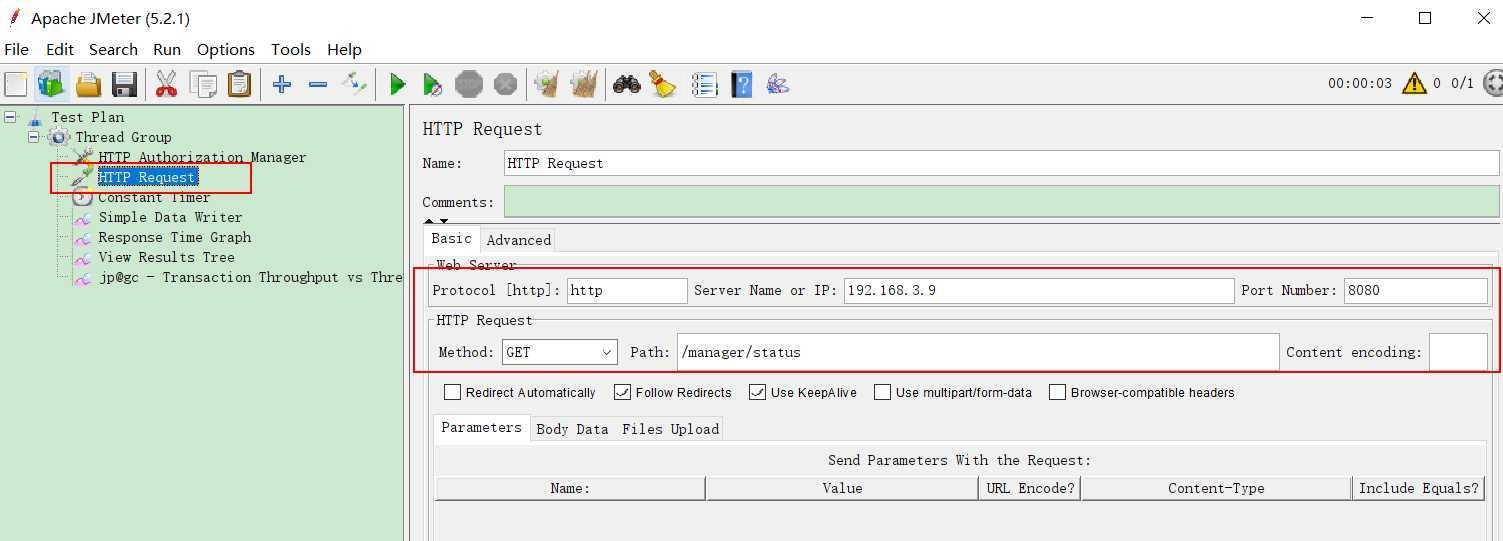Create a new test plan via toolbar
The height and width of the screenshot is (541, 1503).
pos(16,84)
